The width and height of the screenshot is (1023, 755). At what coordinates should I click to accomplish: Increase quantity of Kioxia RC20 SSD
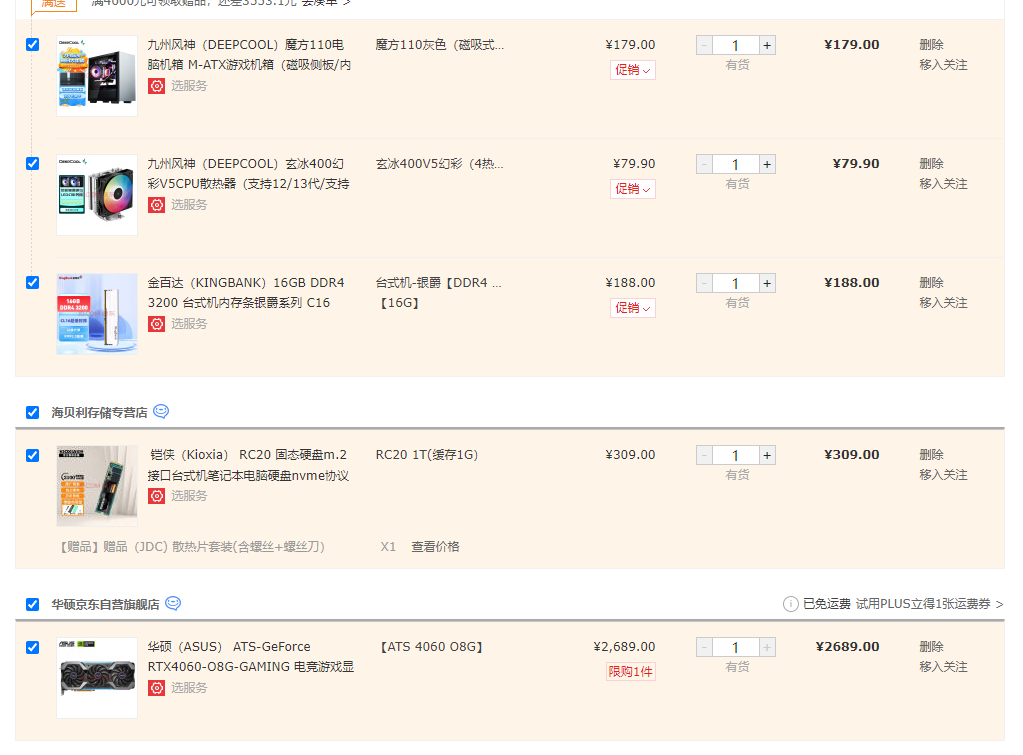tap(767, 455)
